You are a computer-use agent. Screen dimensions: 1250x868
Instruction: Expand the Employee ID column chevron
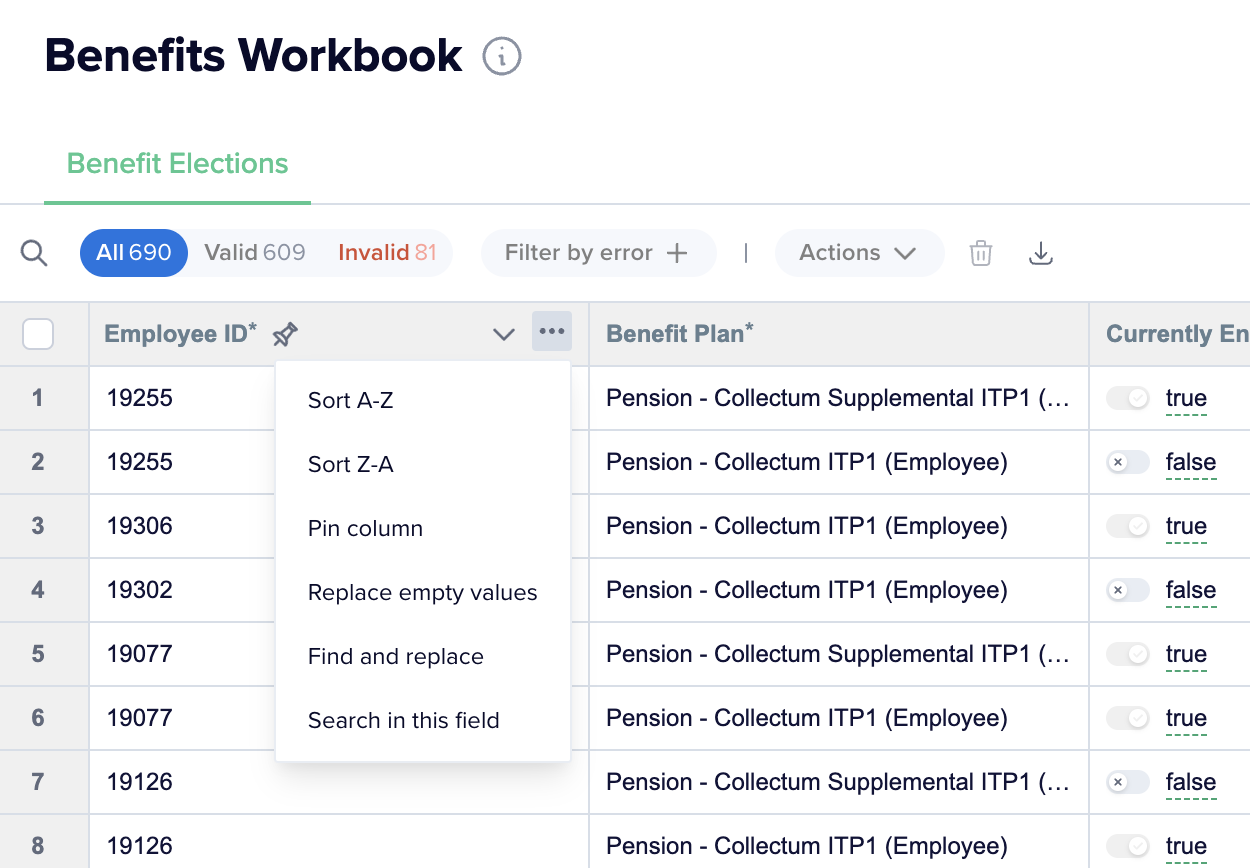(504, 334)
